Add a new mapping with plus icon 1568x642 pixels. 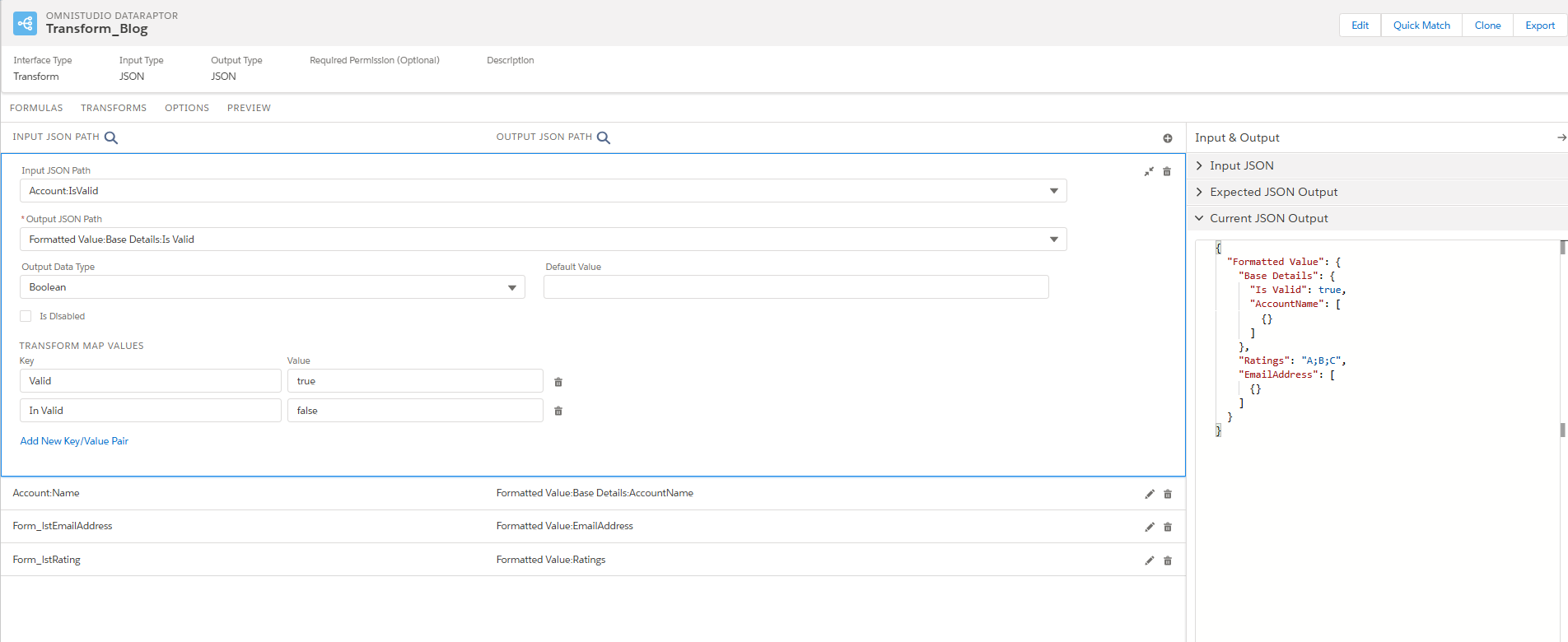pyautogui.click(x=1167, y=138)
